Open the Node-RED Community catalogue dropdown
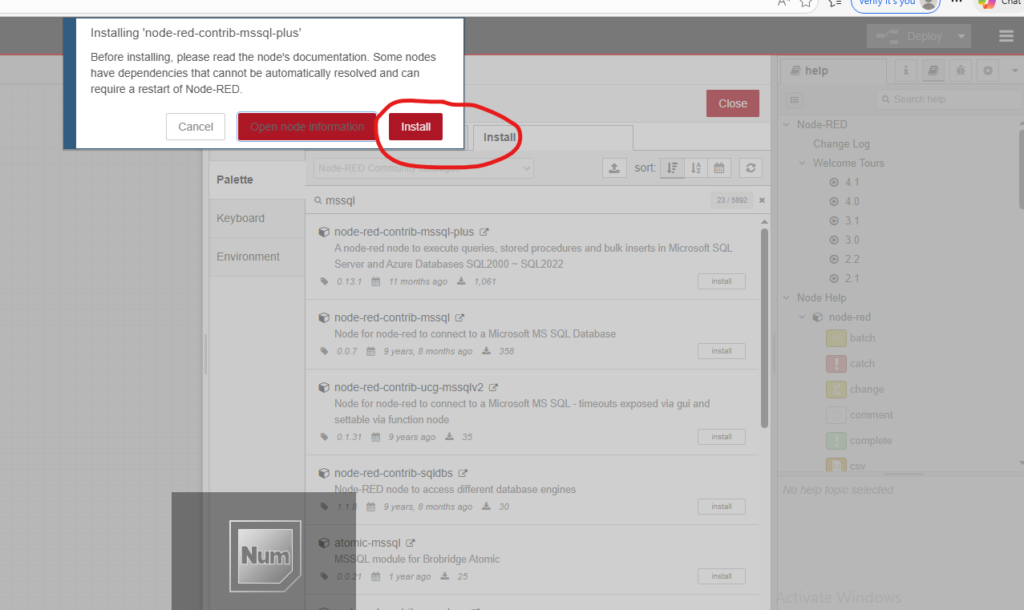 point(423,168)
